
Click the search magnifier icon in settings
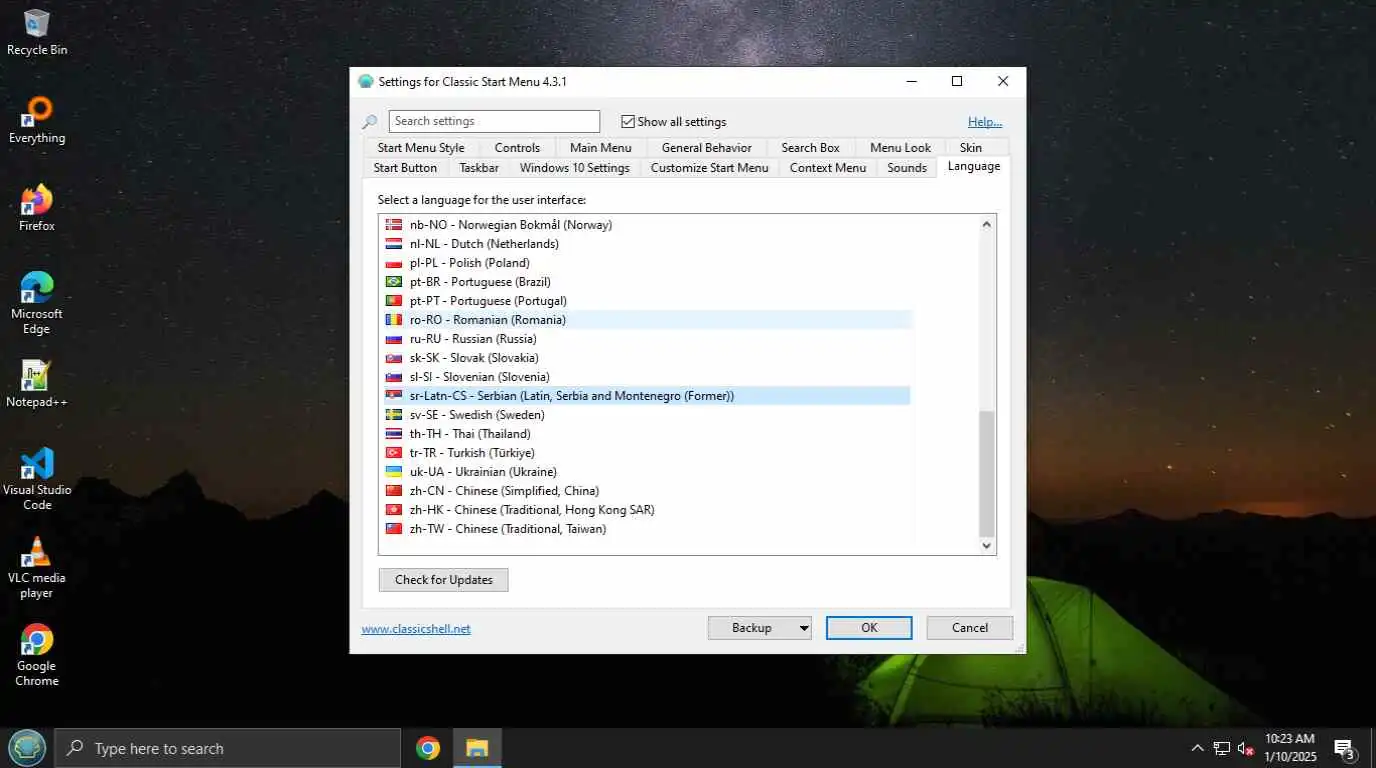coord(370,122)
